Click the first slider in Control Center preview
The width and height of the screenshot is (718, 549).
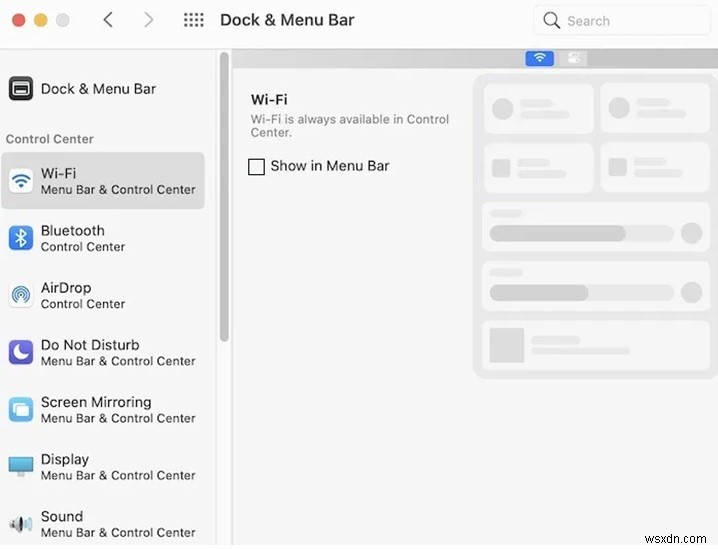(582, 233)
